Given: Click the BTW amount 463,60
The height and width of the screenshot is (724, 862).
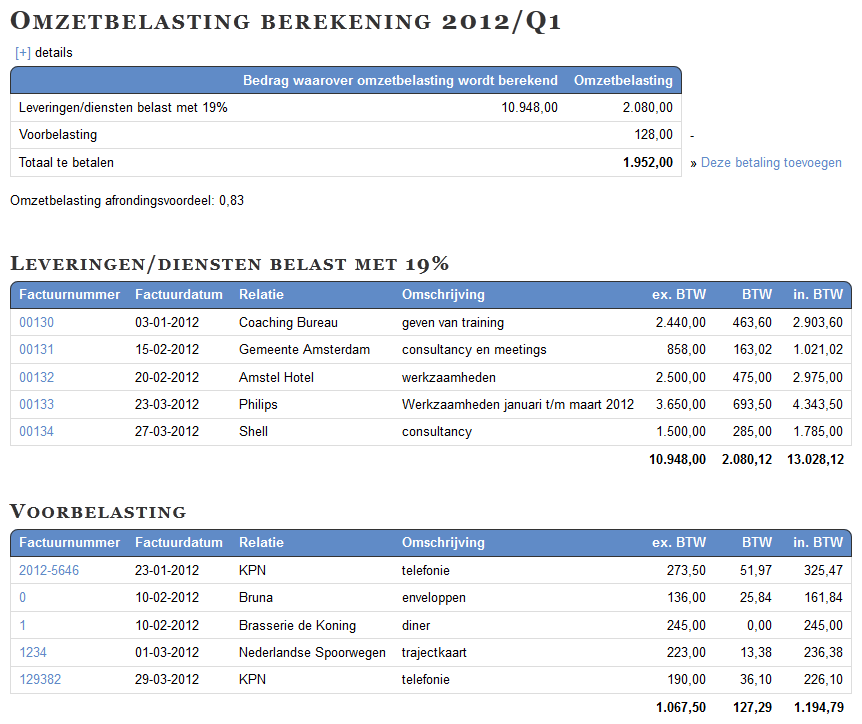Looking at the screenshot, I should pyautogui.click(x=752, y=323).
